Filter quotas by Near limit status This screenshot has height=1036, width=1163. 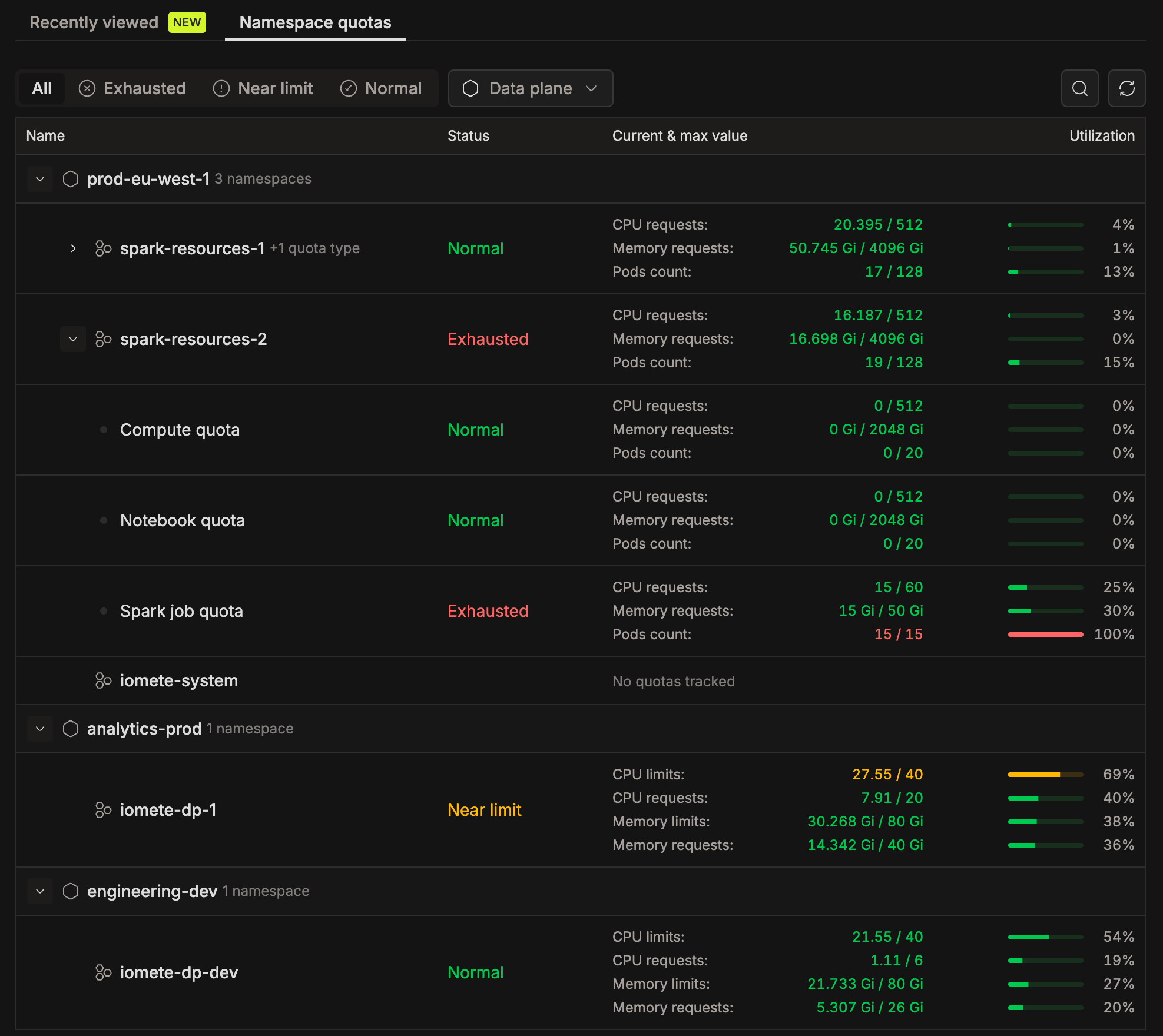(x=263, y=88)
